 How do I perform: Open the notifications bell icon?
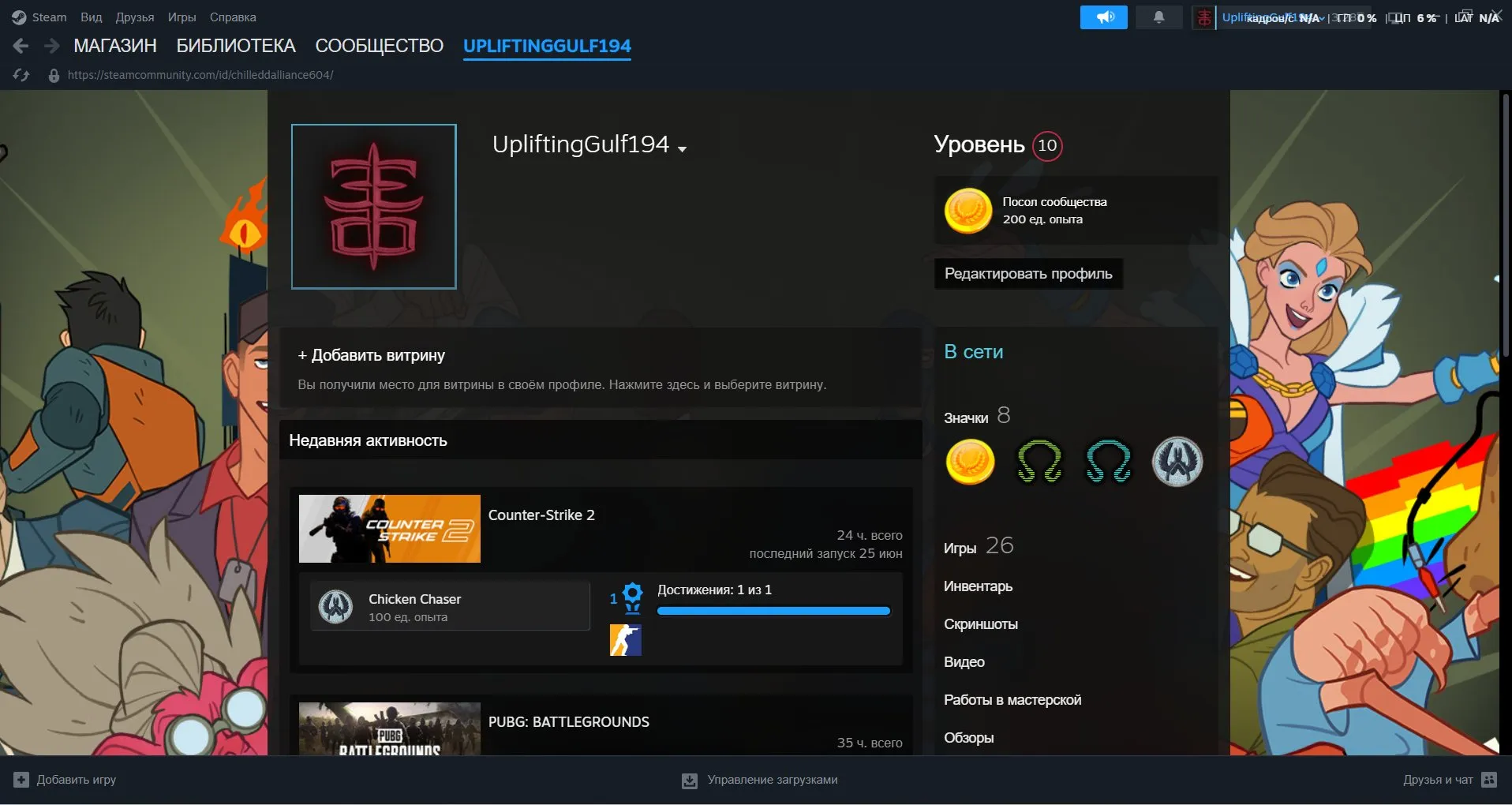tap(1158, 17)
